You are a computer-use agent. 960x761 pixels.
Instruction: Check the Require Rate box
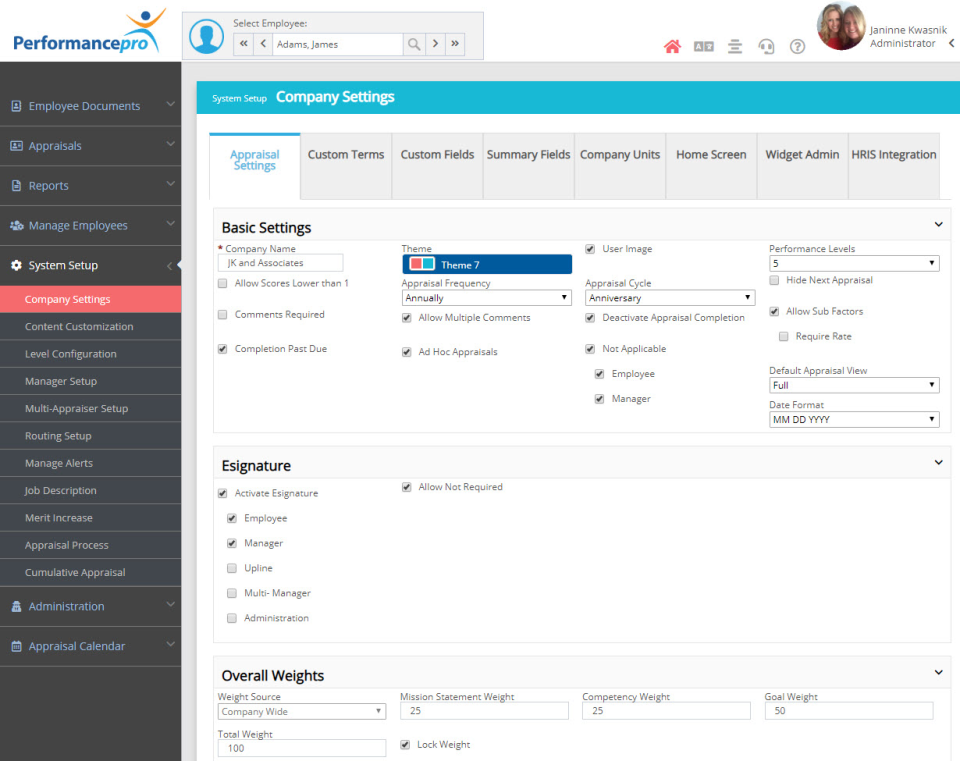point(784,336)
